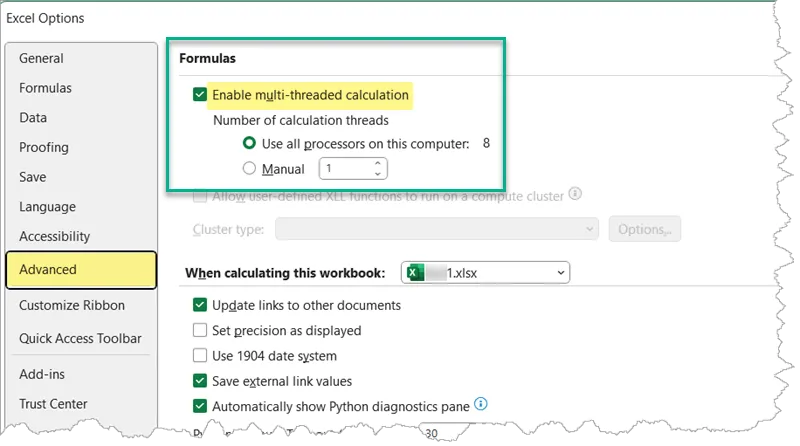800x446 pixels.
Task: Expand the Cluster type dropdown
Action: pyautogui.click(x=588, y=229)
